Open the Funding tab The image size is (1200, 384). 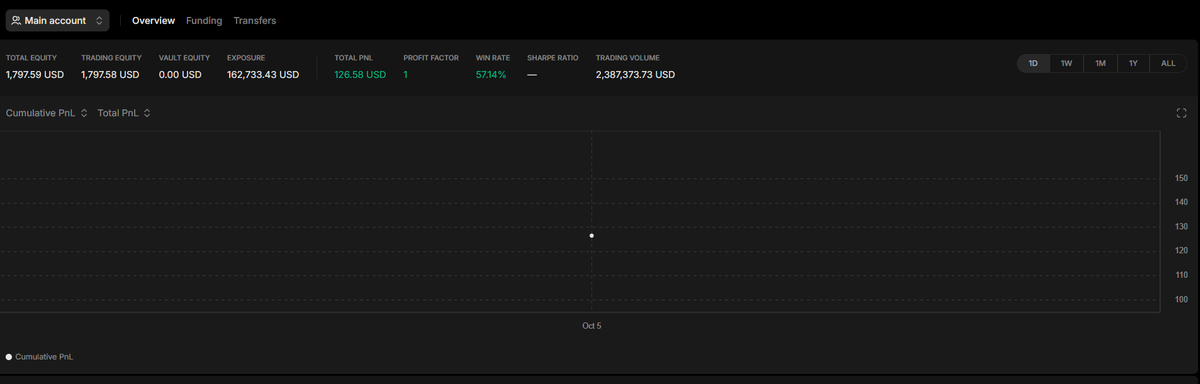coord(204,20)
